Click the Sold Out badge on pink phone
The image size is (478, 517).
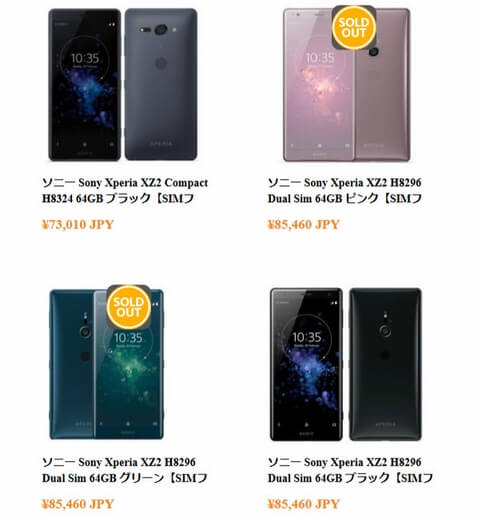pyautogui.click(x=354, y=27)
